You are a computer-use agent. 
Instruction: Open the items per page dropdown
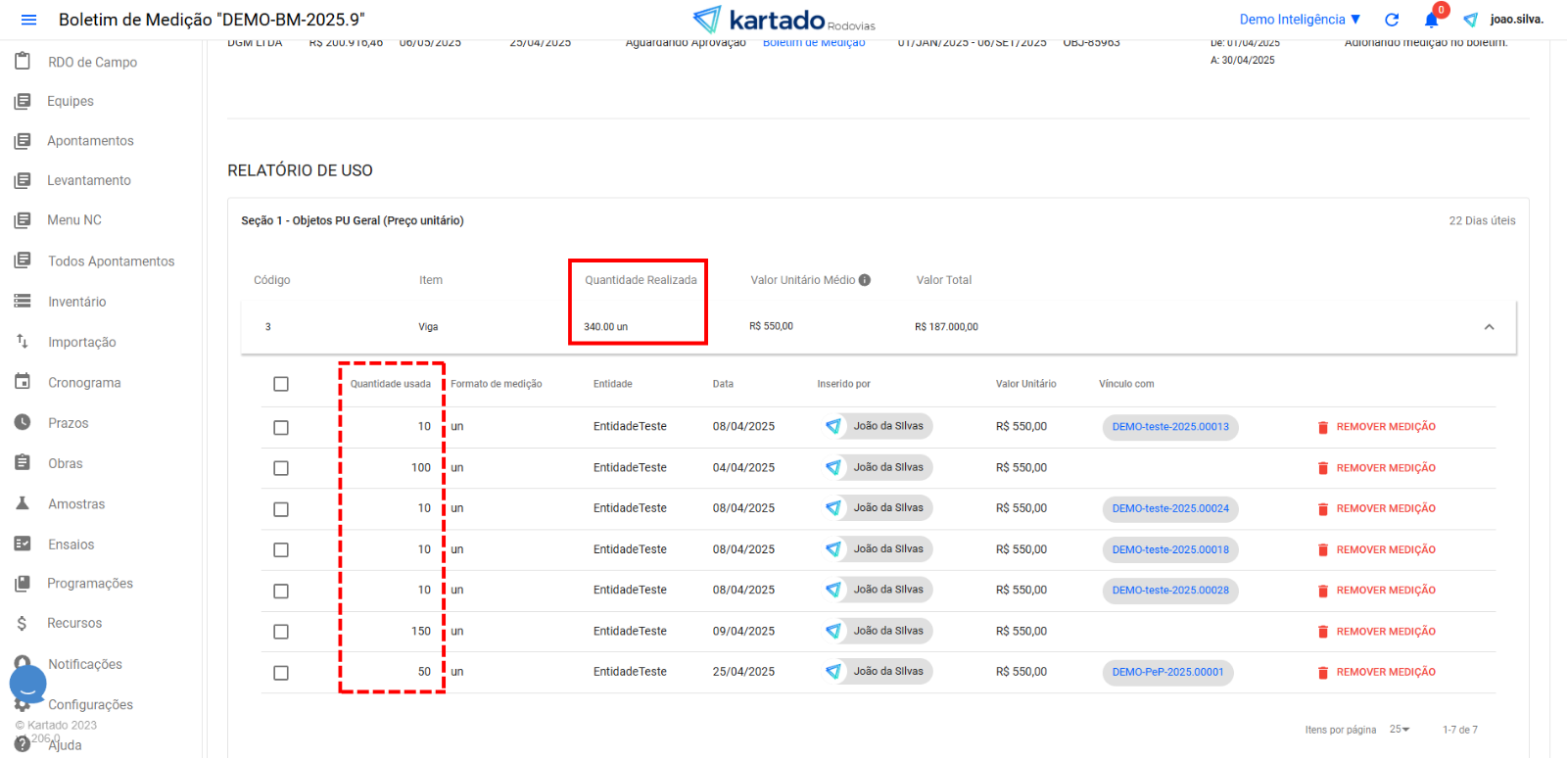tap(1400, 730)
